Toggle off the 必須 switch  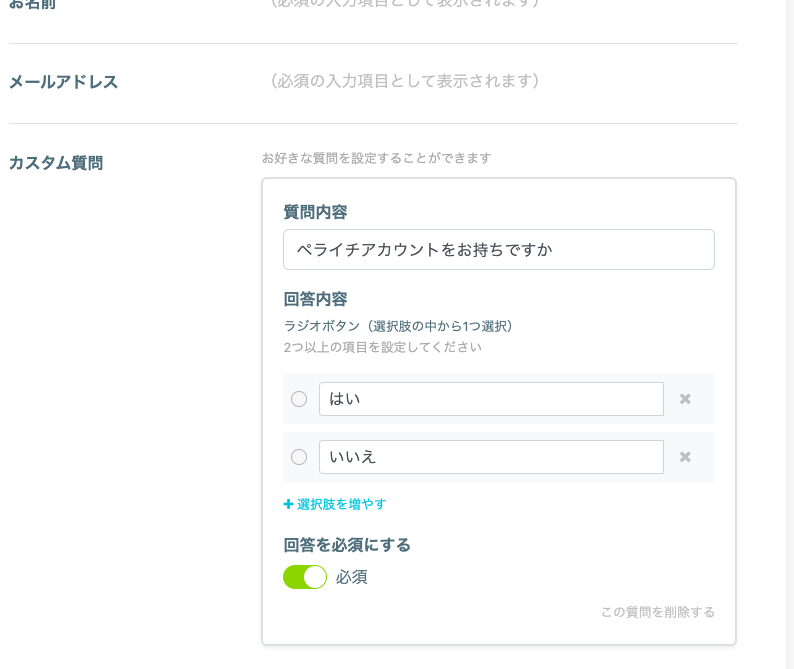305,577
